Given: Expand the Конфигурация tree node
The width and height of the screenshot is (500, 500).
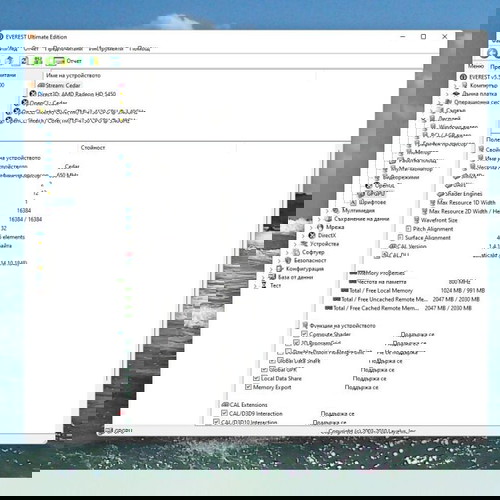Looking at the screenshot, I should (271, 269).
